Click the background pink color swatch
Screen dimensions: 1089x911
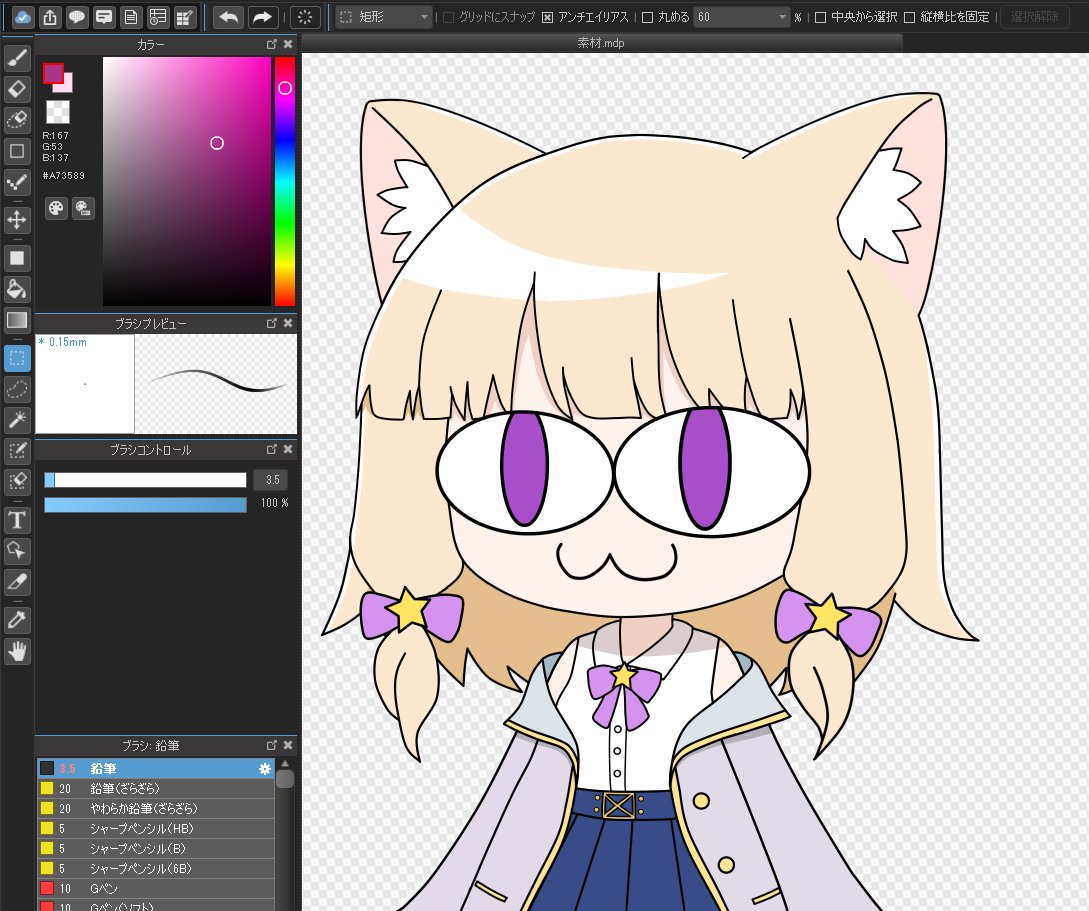pos(67,86)
